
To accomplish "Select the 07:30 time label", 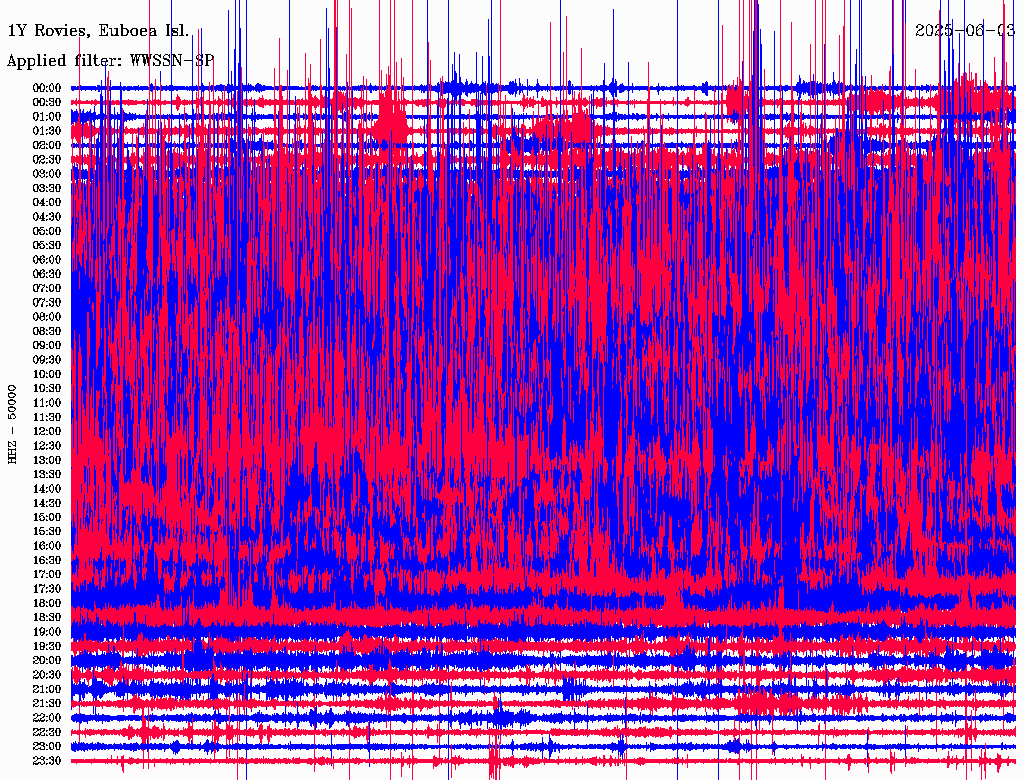I will 47,302.
